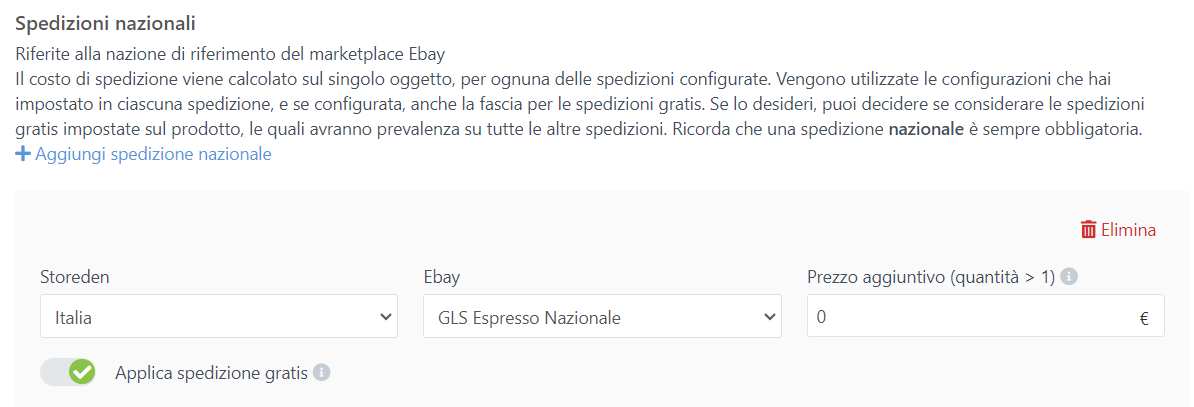
Task: Click the info icon beside Applica spedizione gratis
Action: click(321, 373)
